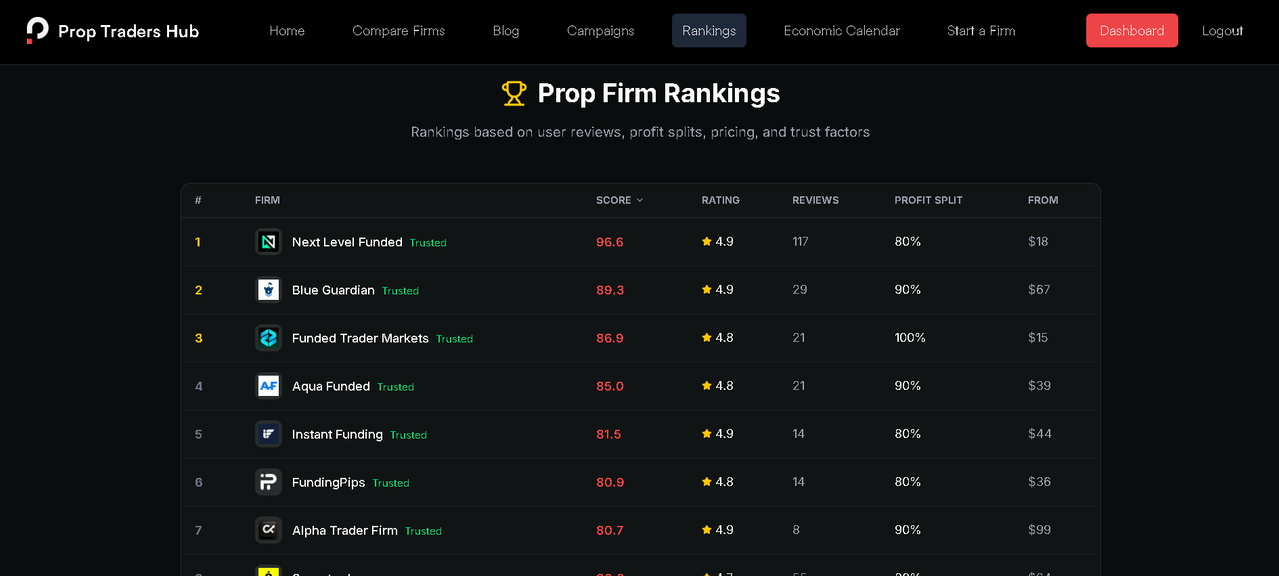Click the $44 starting price
This screenshot has width=1279, height=576.
pos(1040,434)
